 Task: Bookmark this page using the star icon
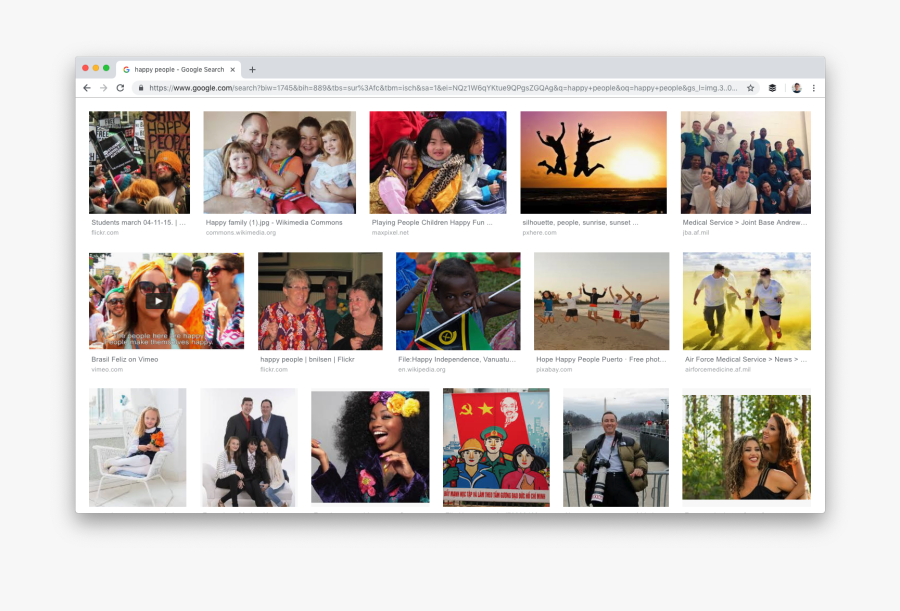pos(750,88)
